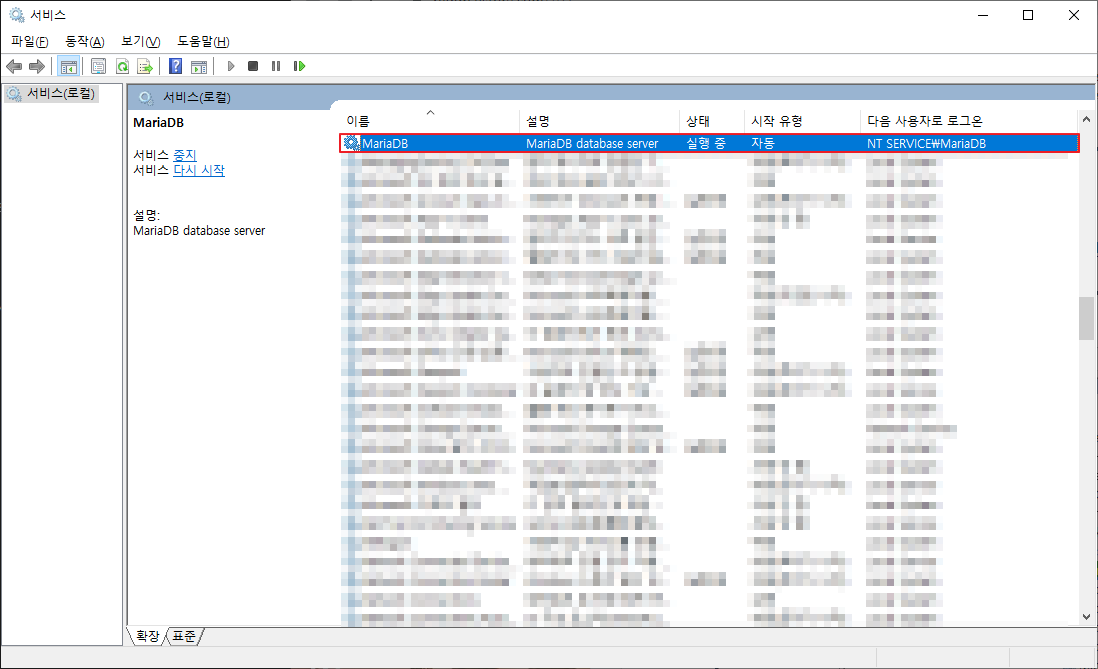
Task: Switch to the 표준 tab
Action: [x=184, y=636]
